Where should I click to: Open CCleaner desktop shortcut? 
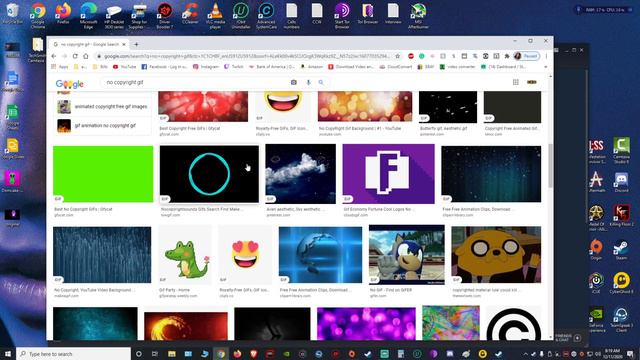coord(190,14)
